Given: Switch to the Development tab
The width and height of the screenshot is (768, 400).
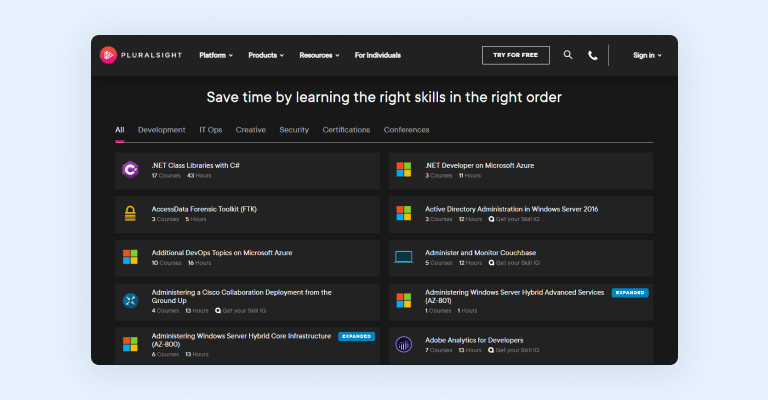Looking at the screenshot, I should pyautogui.click(x=162, y=130).
